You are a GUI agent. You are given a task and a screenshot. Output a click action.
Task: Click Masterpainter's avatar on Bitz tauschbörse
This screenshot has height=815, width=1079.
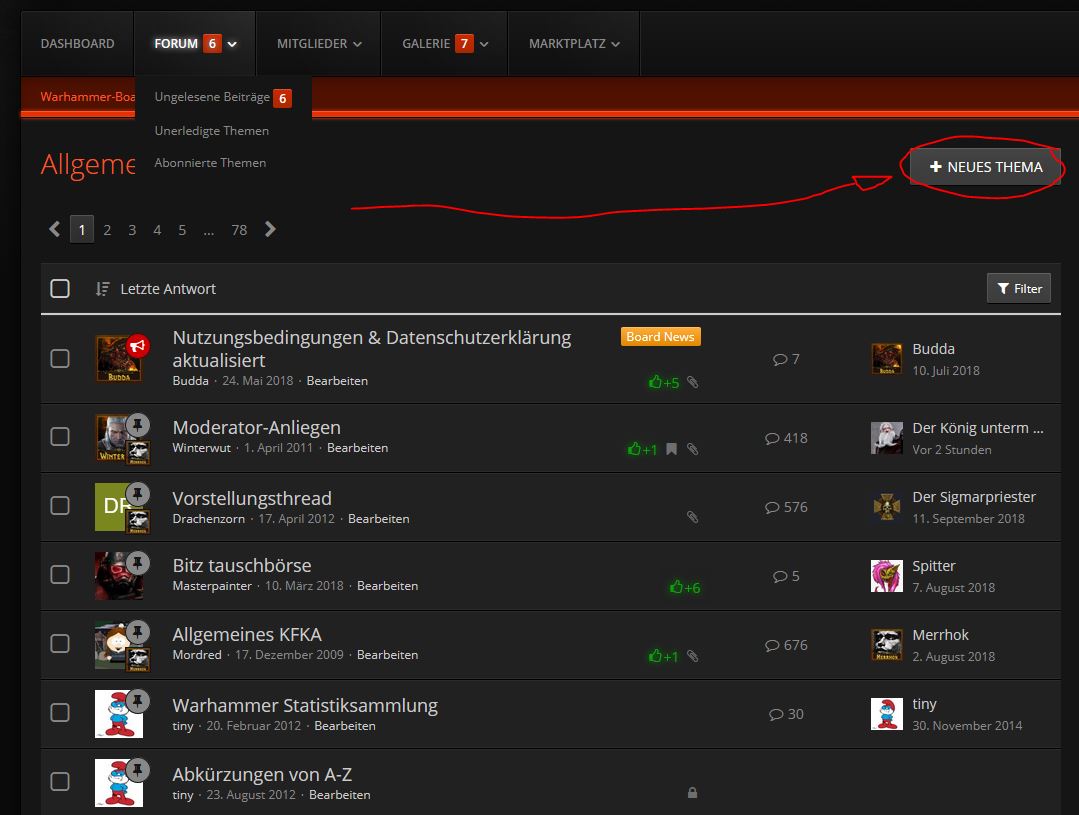click(118, 575)
